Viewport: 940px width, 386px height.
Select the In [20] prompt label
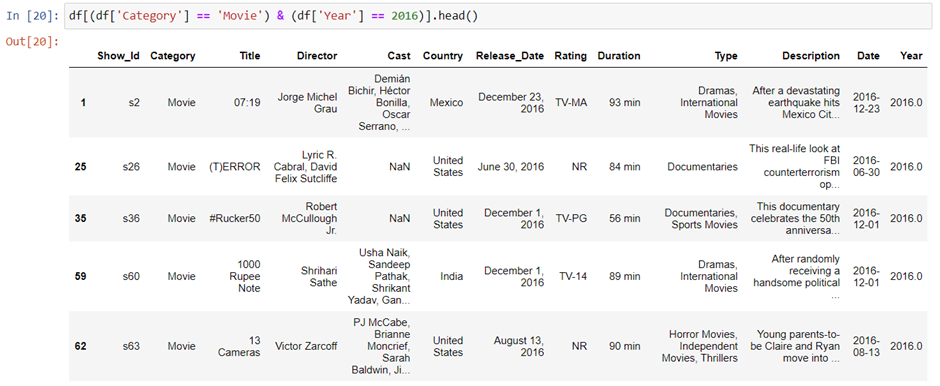32,16
